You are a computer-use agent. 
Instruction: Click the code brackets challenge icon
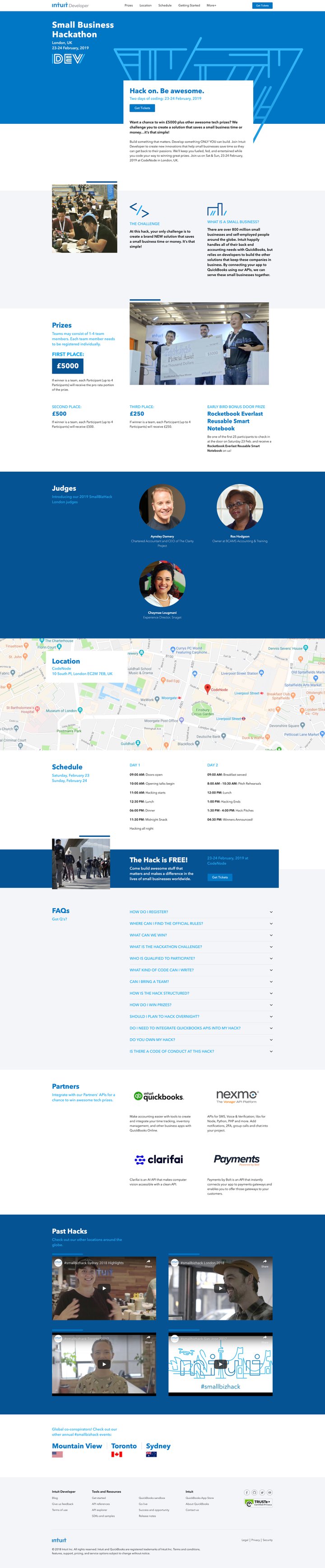pyautogui.click(x=139, y=210)
